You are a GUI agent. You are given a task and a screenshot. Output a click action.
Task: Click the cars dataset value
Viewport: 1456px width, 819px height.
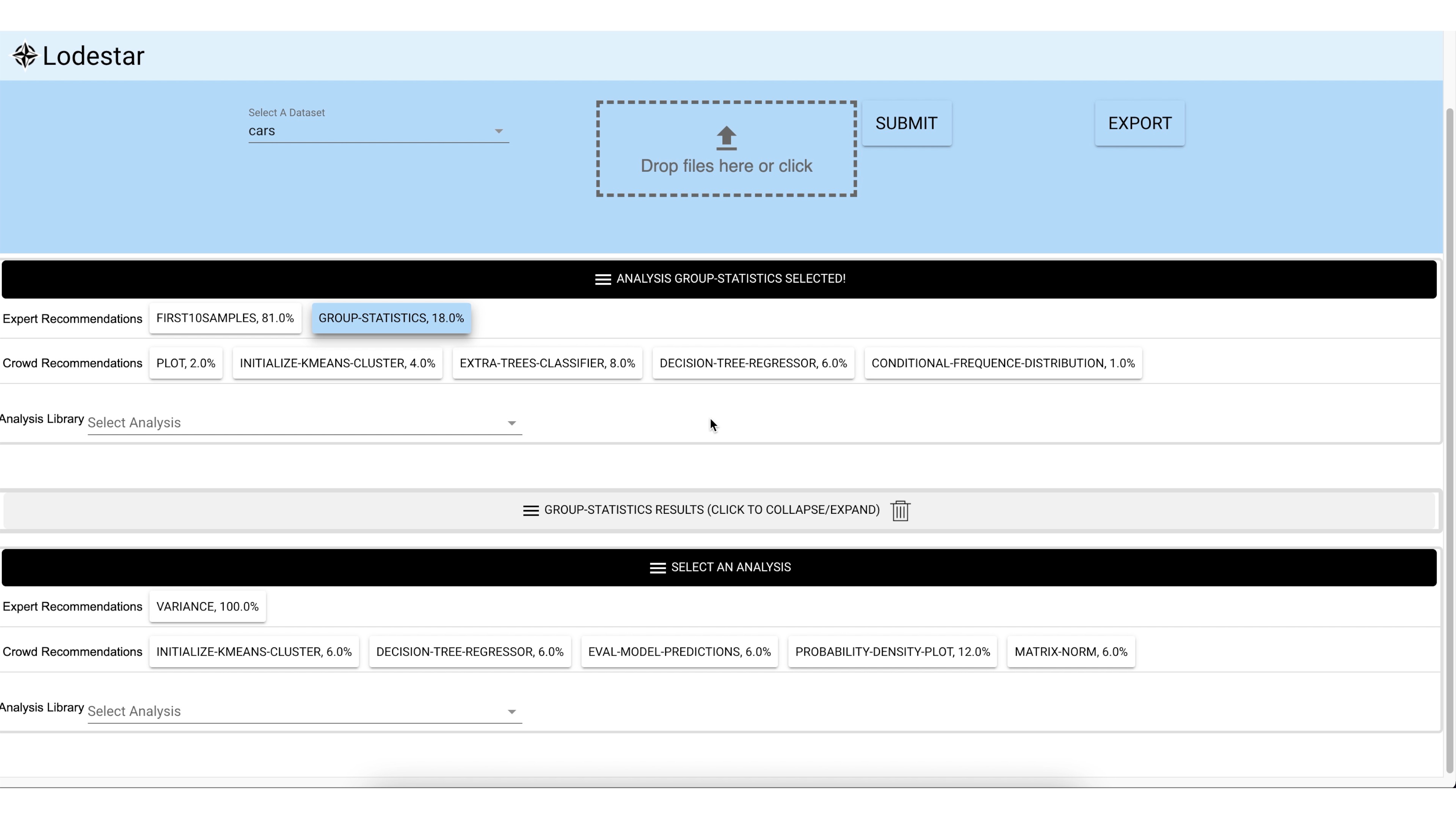tap(262, 130)
